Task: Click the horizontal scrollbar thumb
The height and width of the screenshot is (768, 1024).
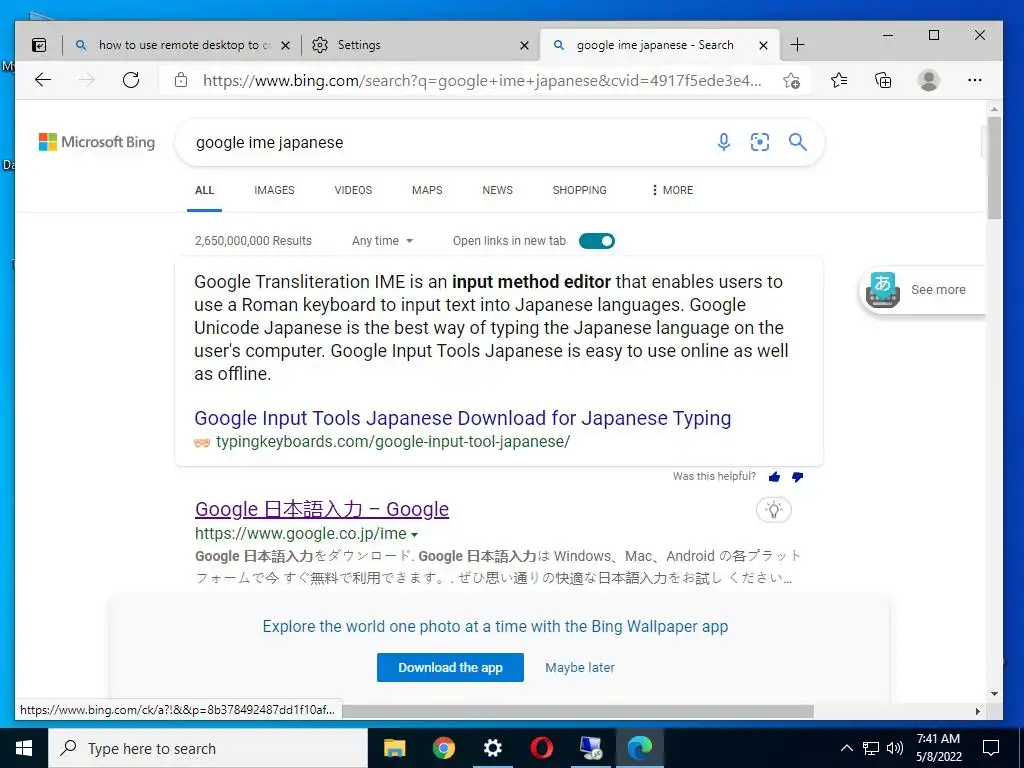Action: click(577, 711)
